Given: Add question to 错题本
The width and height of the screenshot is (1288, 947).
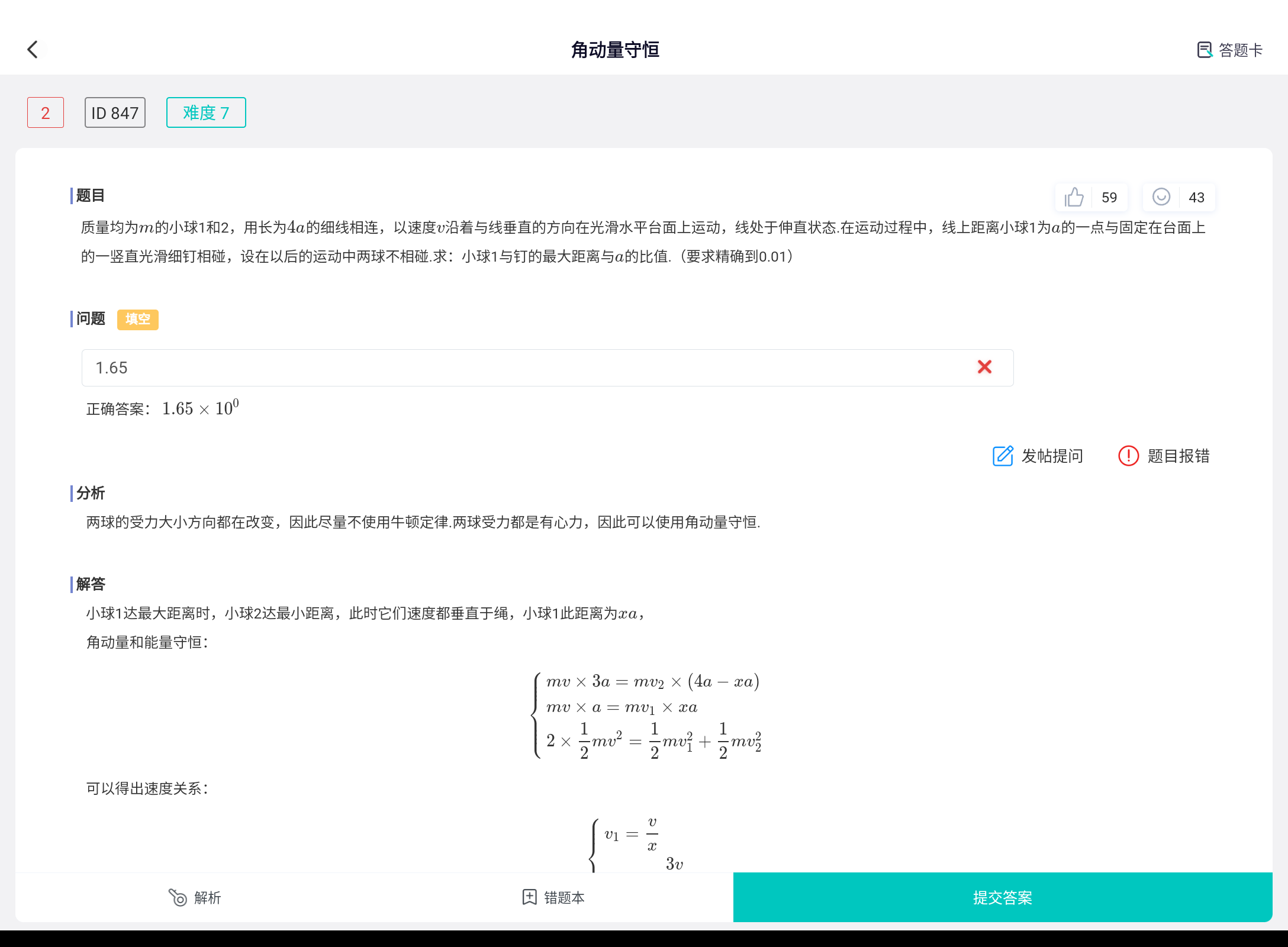Looking at the screenshot, I should (553, 897).
